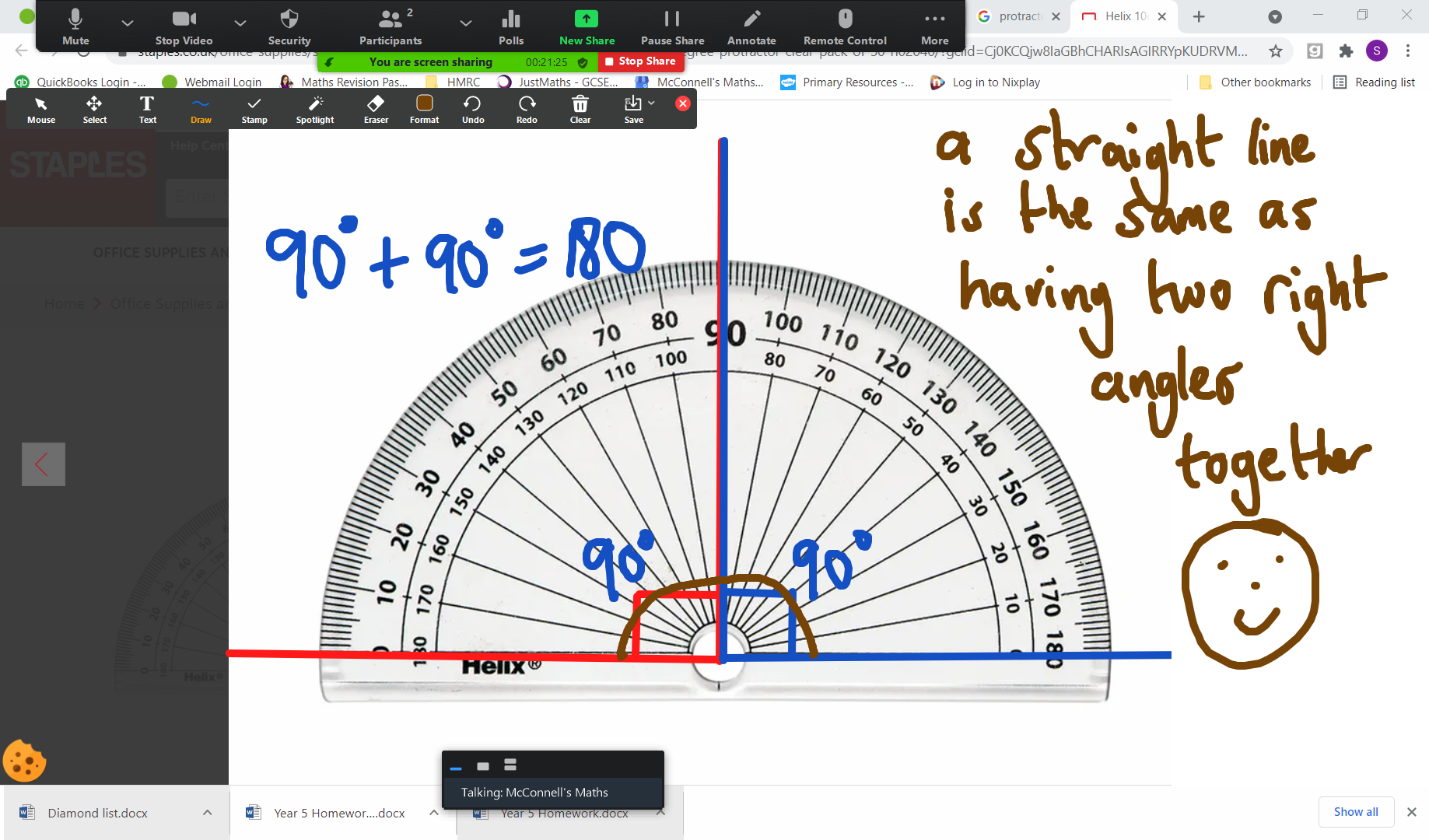Click Show all downloads button
Viewport: 1429px width, 840px height.
(x=1355, y=812)
